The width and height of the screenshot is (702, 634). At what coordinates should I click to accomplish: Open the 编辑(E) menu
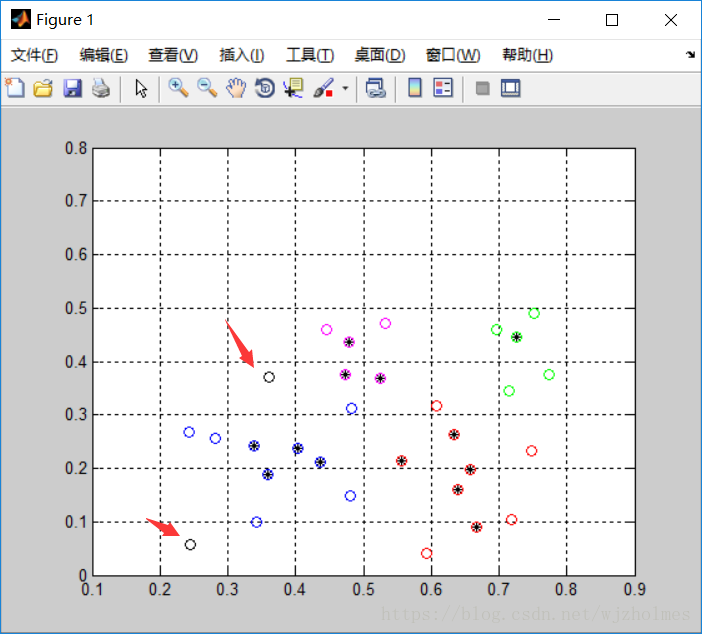[x=103, y=55]
